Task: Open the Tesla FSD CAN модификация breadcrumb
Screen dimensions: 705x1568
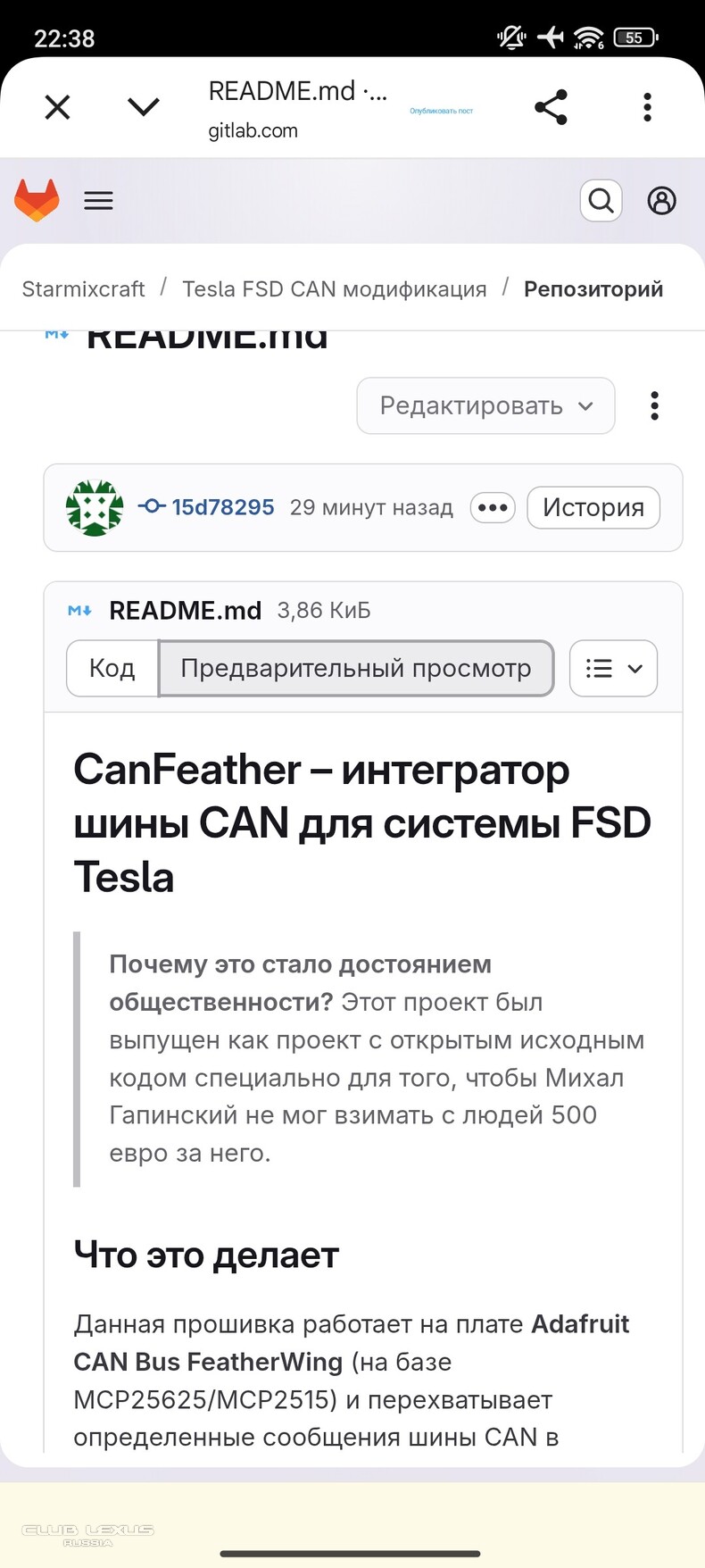Action: [335, 288]
